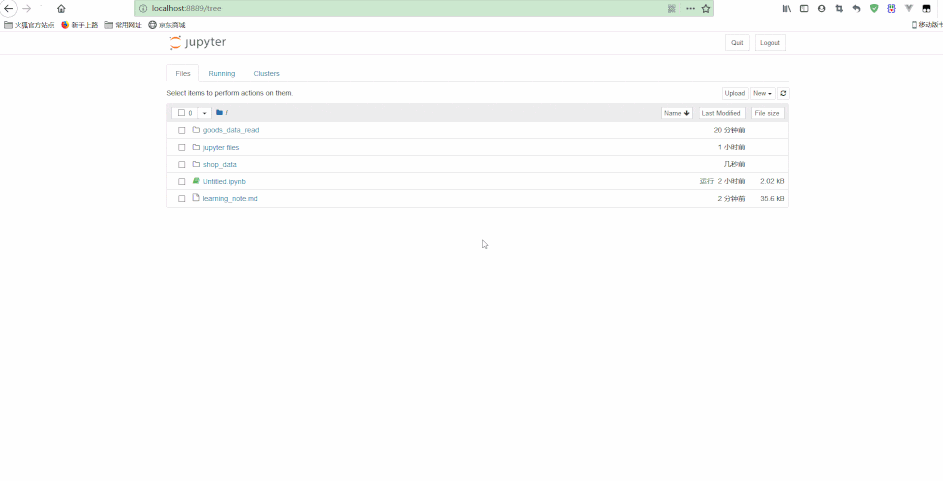Open the New dropdown menu

click(x=762, y=93)
